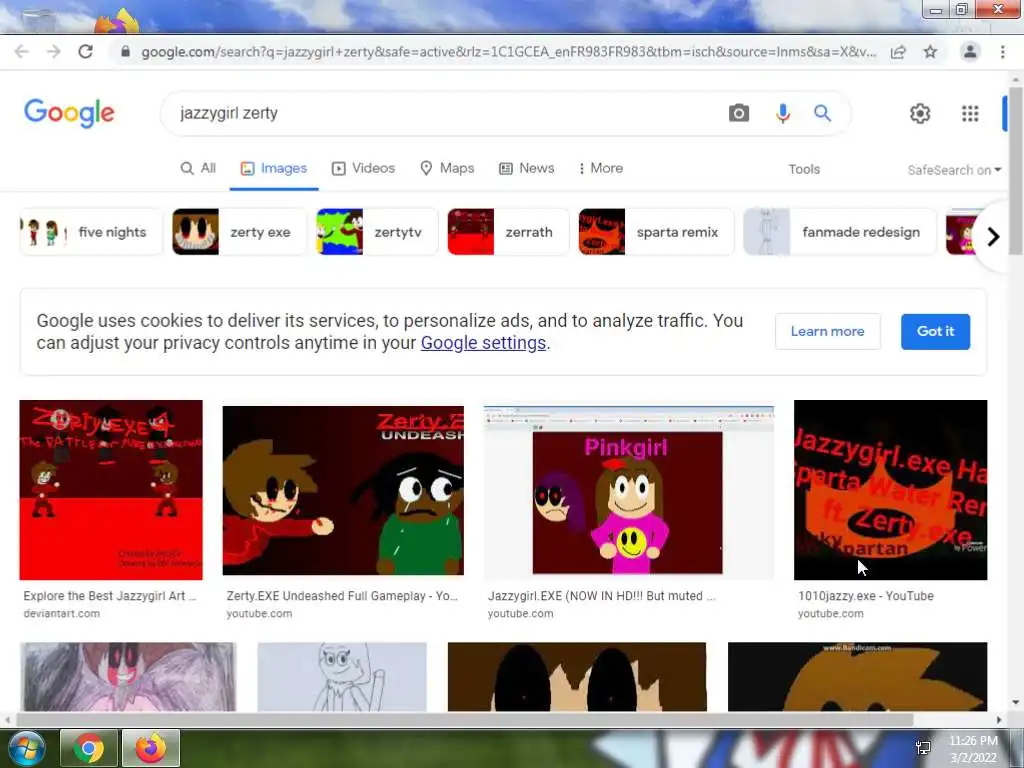Search by image with the camera icon

point(739,113)
